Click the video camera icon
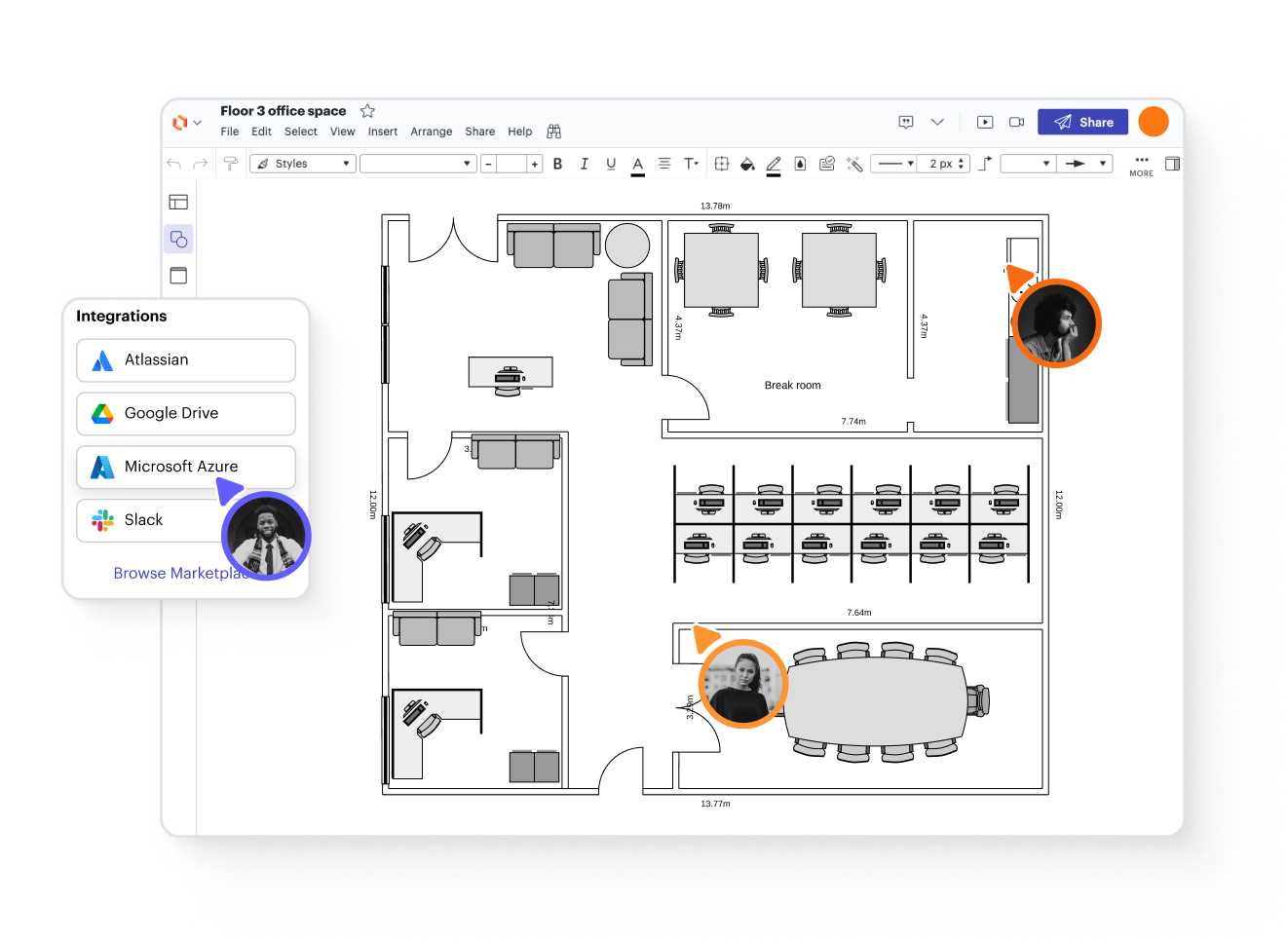1288x941 pixels. coord(1016,122)
